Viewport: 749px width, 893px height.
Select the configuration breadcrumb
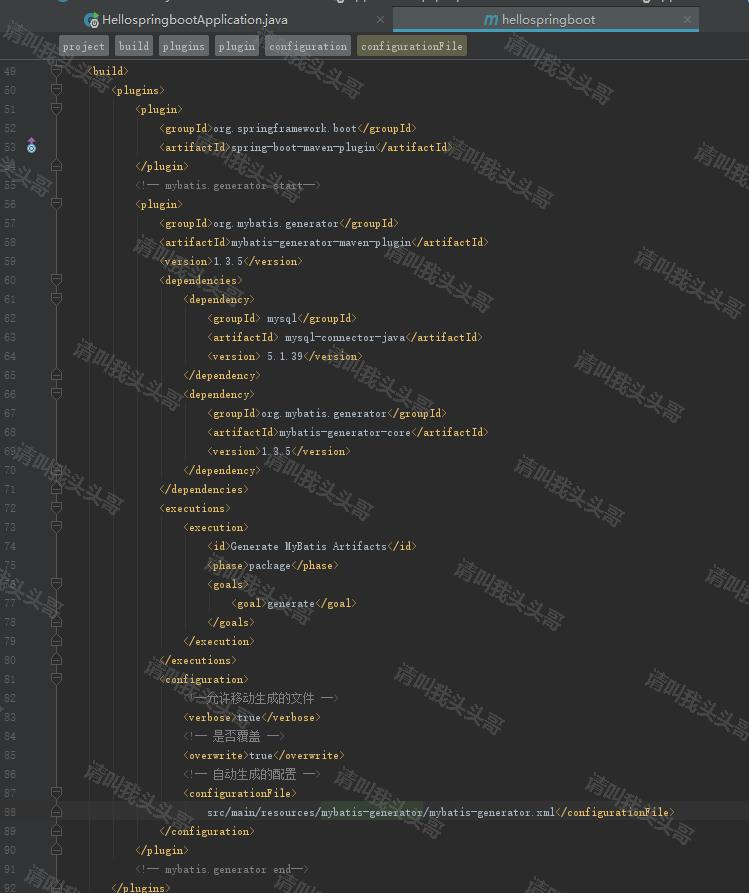(x=308, y=46)
